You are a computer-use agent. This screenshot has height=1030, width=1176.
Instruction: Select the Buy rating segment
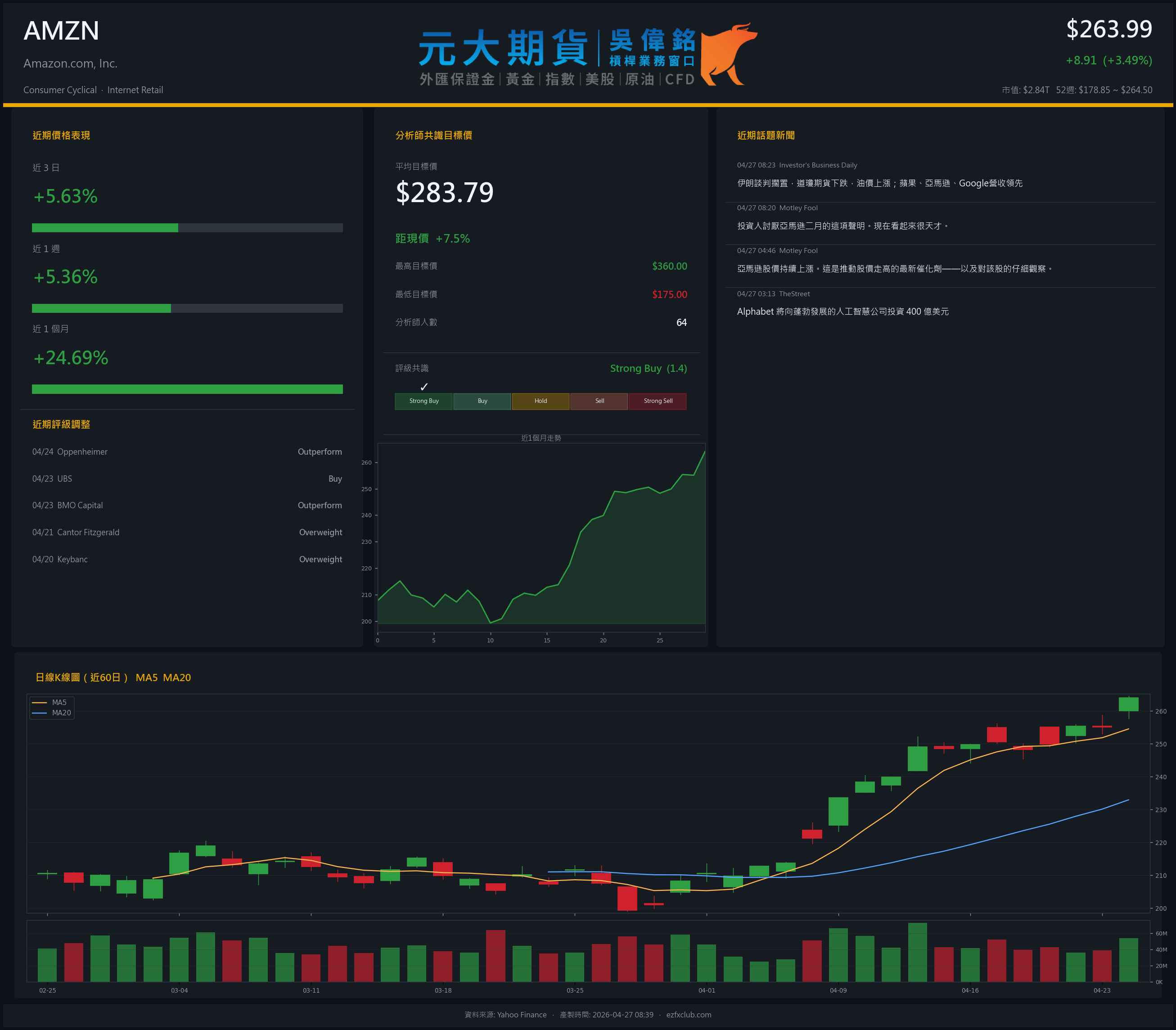tap(482, 401)
